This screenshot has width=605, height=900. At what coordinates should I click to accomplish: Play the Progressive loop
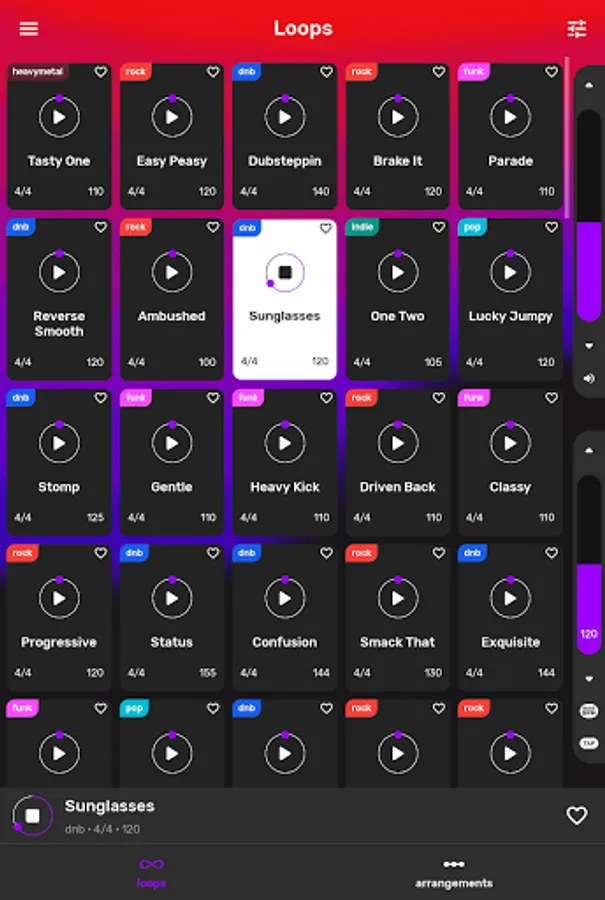tap(59, 598)
